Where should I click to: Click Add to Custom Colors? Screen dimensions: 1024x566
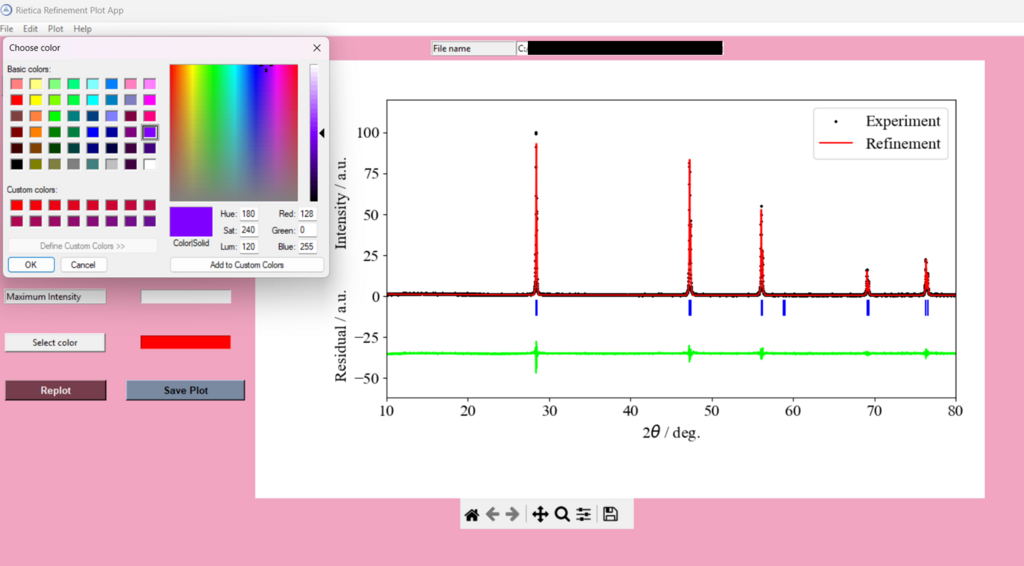click(247, 265)
